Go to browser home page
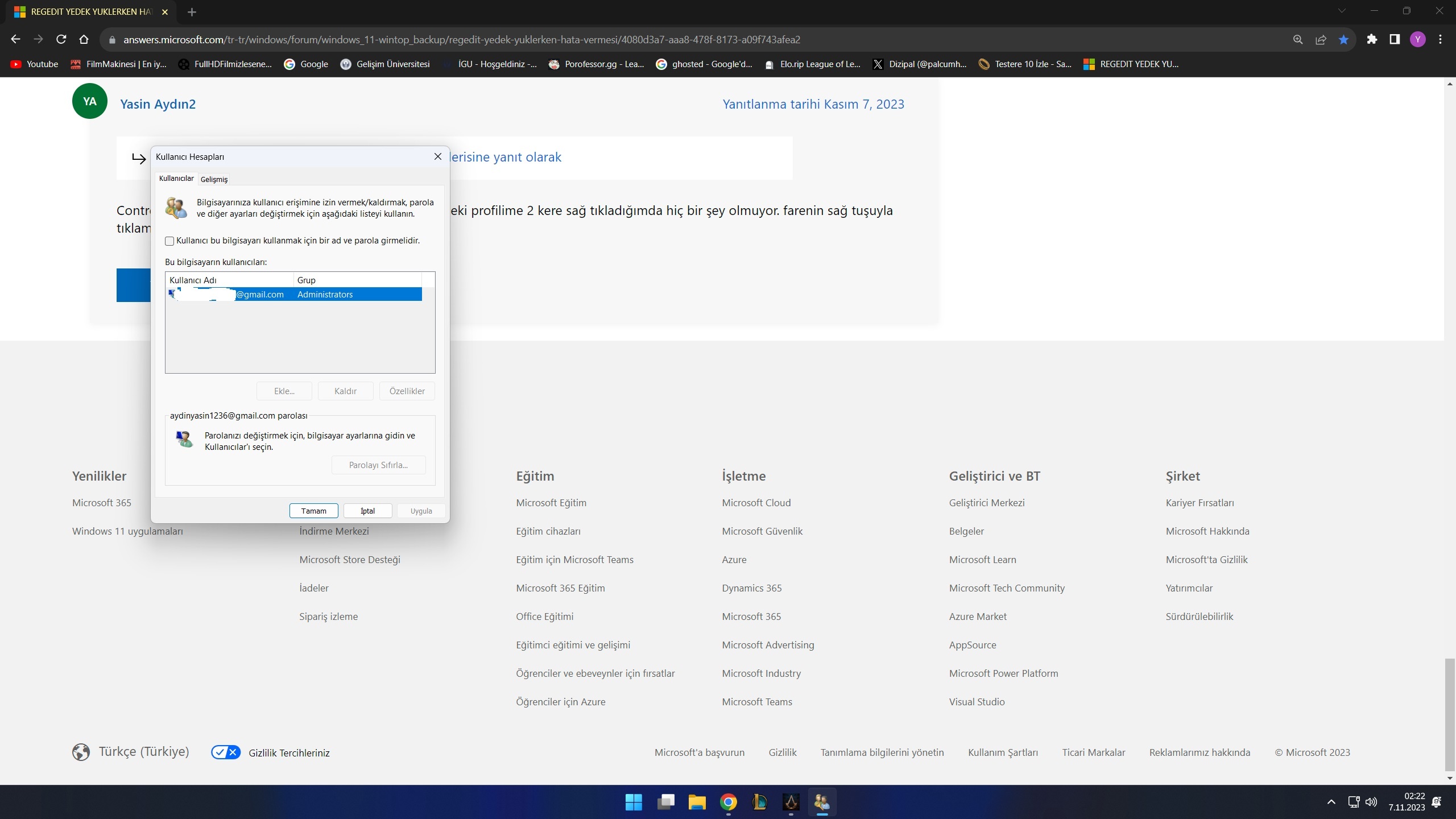Viewport: 1456px width, 819px height. [84, 39]
